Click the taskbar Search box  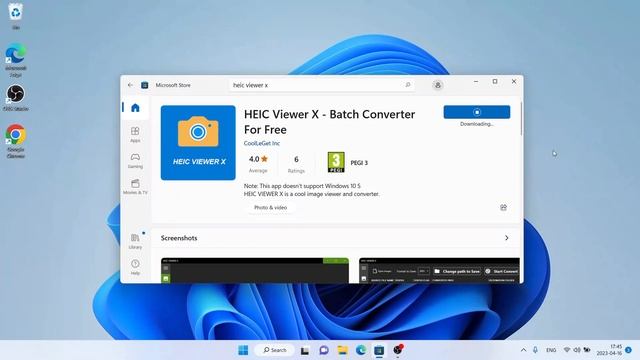click(x=274, y=350)
